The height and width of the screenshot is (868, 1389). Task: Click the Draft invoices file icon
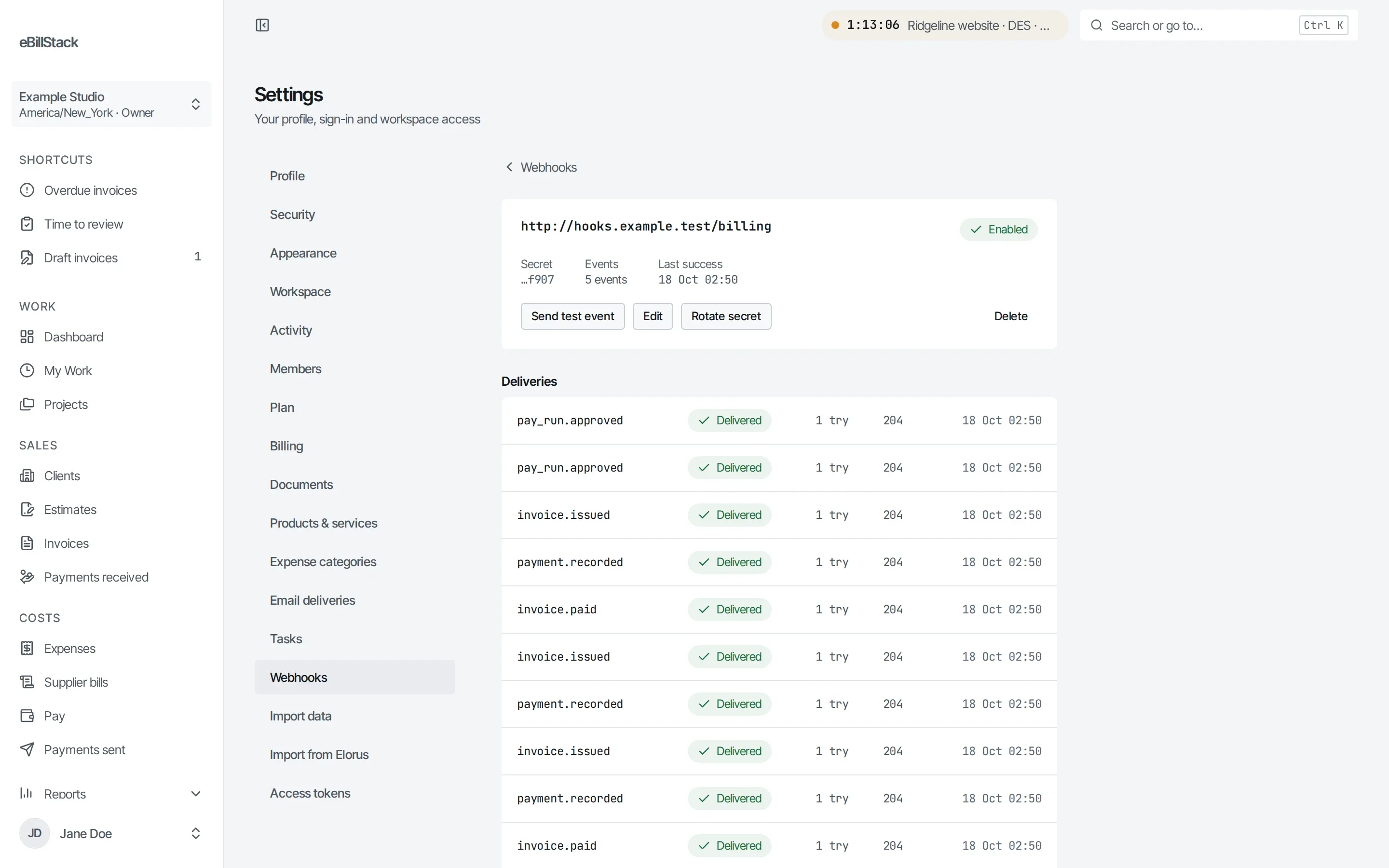[27, 258]
